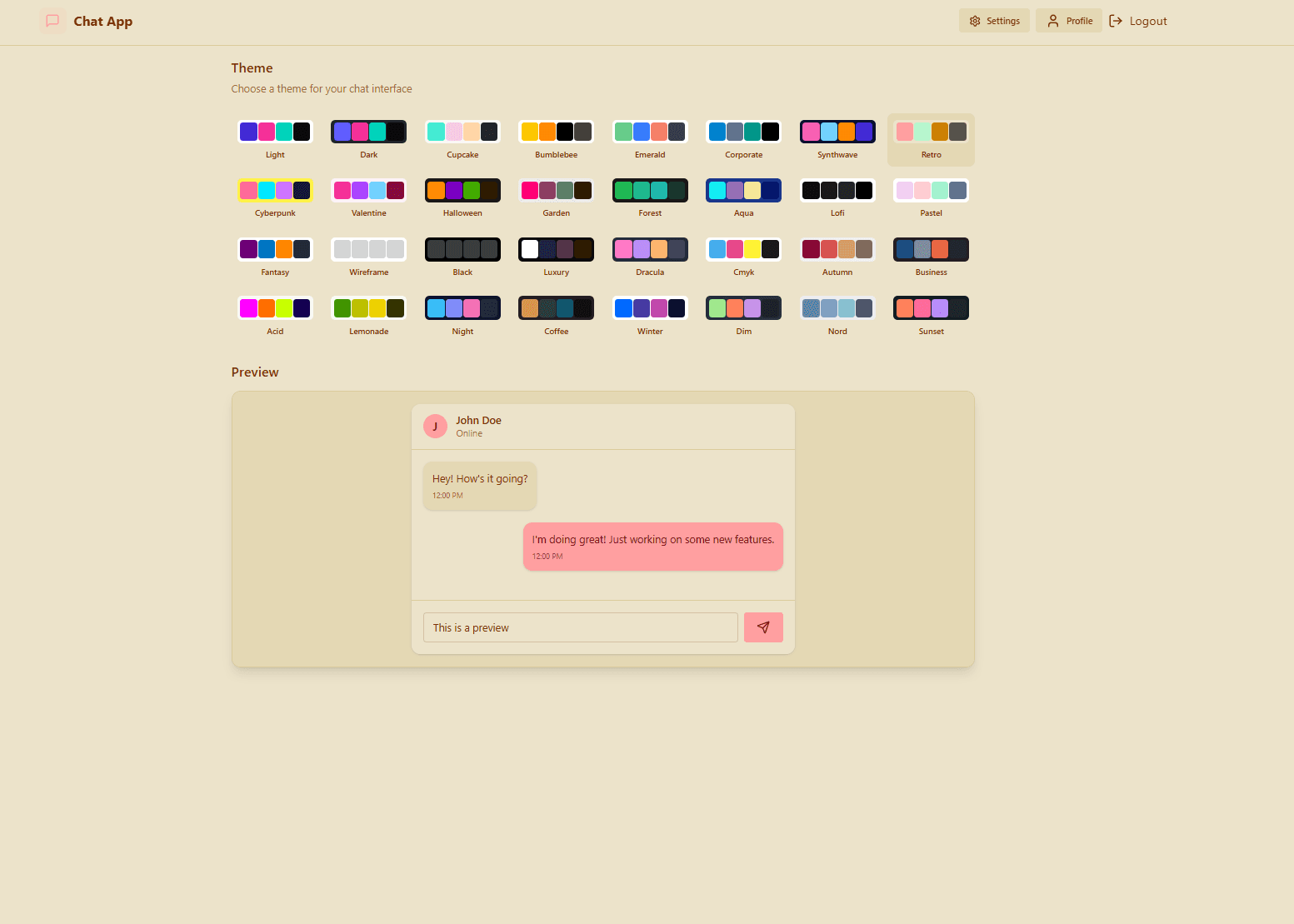Select the Dark theme
This screenshot has height=924, width=1294.
(x=368, y=139)
